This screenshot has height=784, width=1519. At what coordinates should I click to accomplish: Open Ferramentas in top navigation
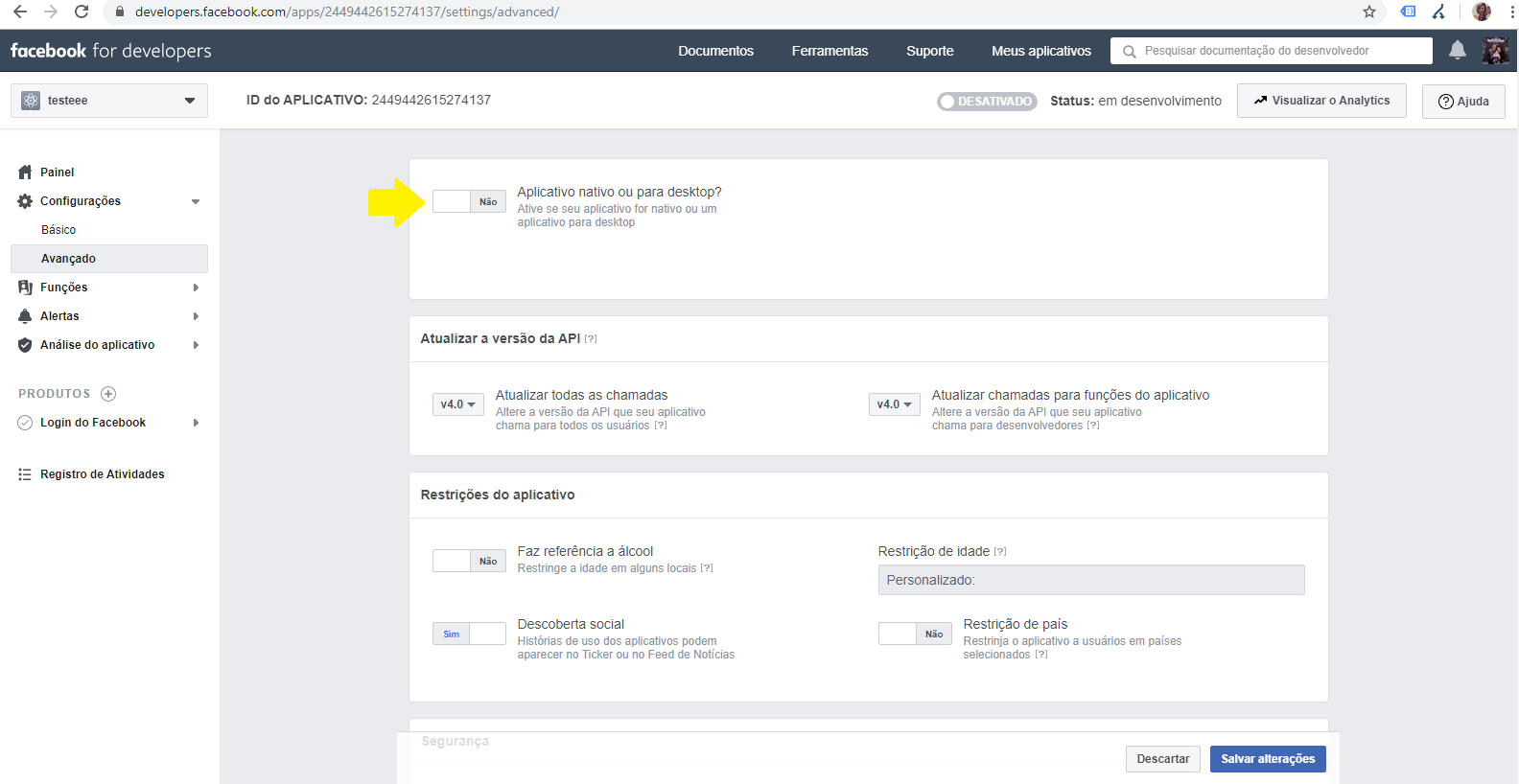[830, 51]
